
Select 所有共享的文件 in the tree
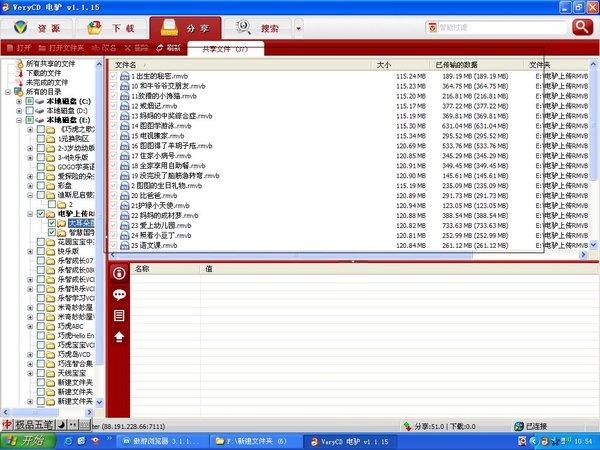tap(50, 64)
